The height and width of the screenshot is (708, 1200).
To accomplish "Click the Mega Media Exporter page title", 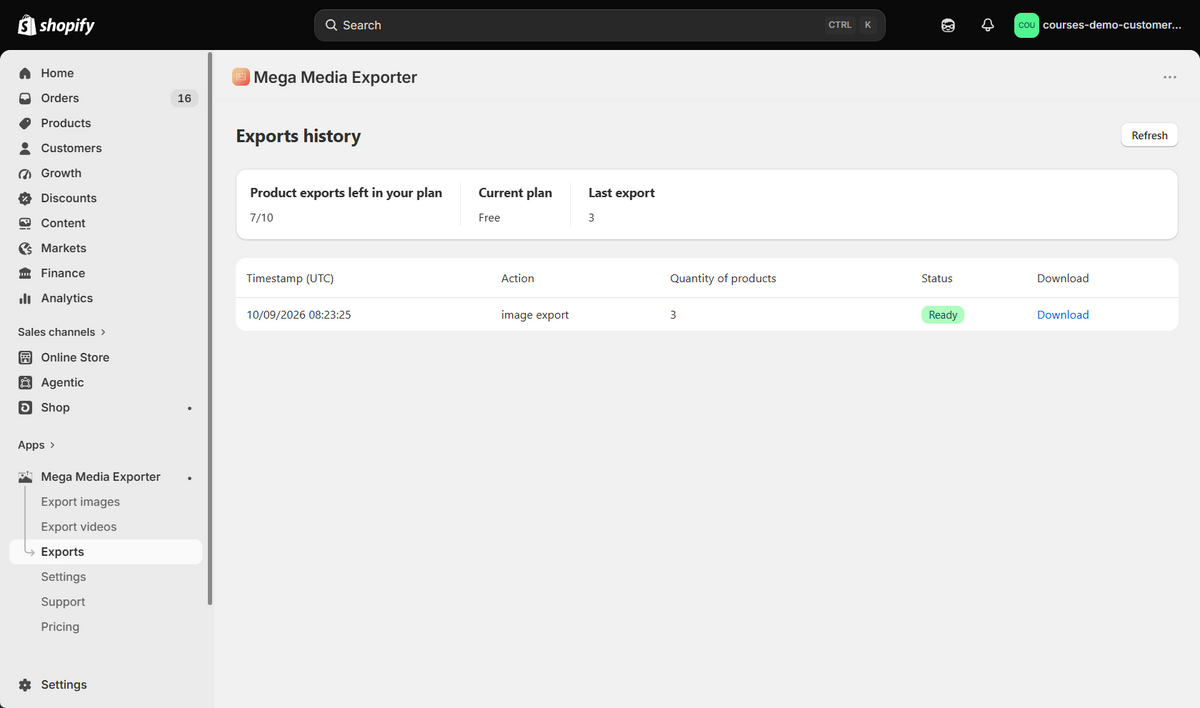I will (335, 77).
